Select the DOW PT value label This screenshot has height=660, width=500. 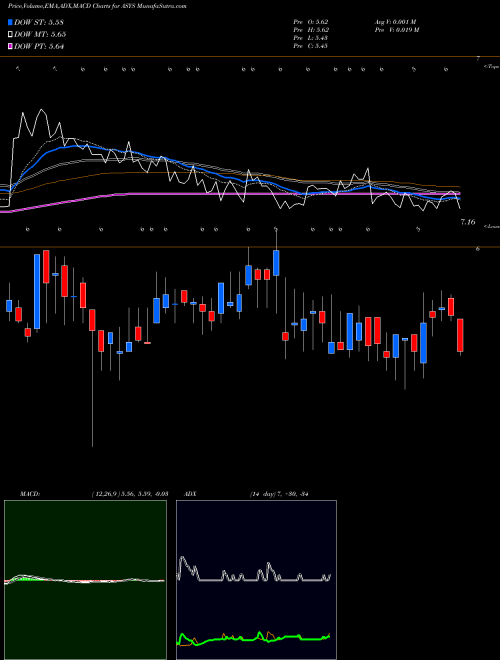(x=39, y=46)
